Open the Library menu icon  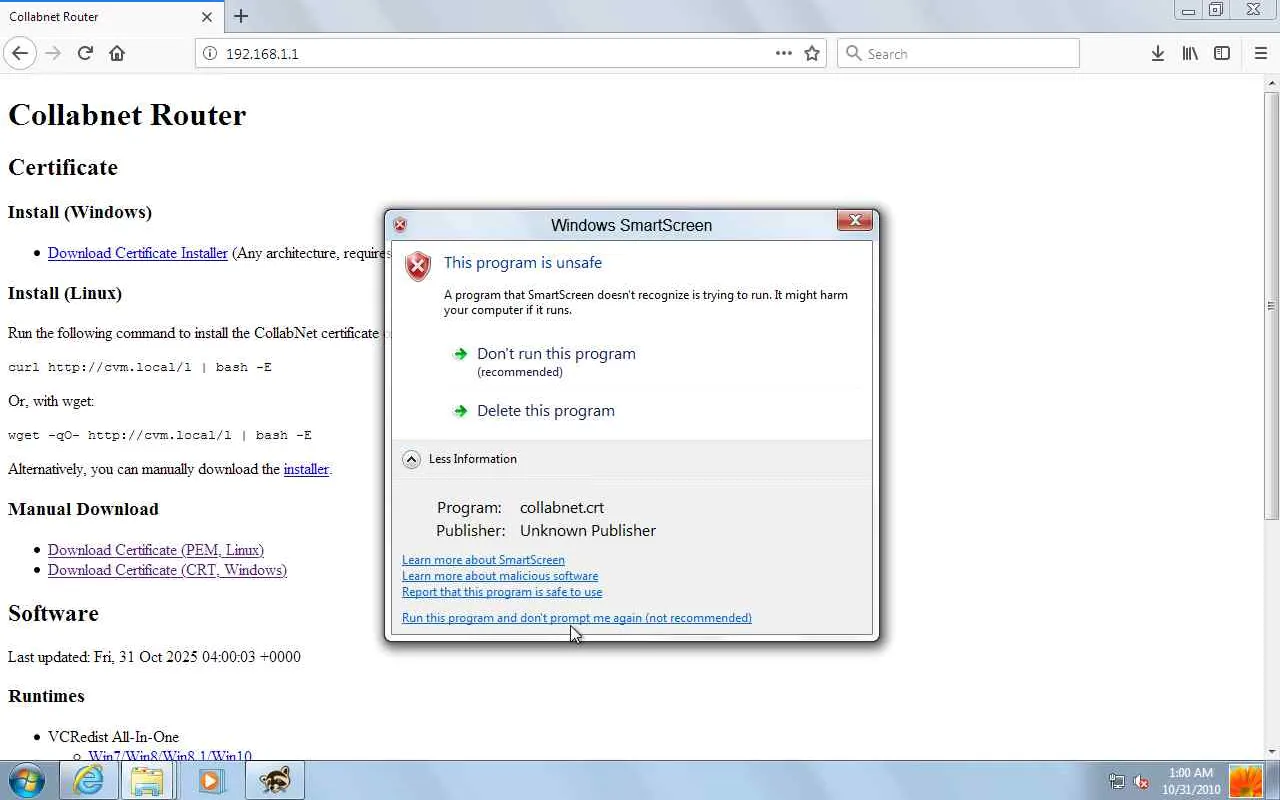point(1190,54)
